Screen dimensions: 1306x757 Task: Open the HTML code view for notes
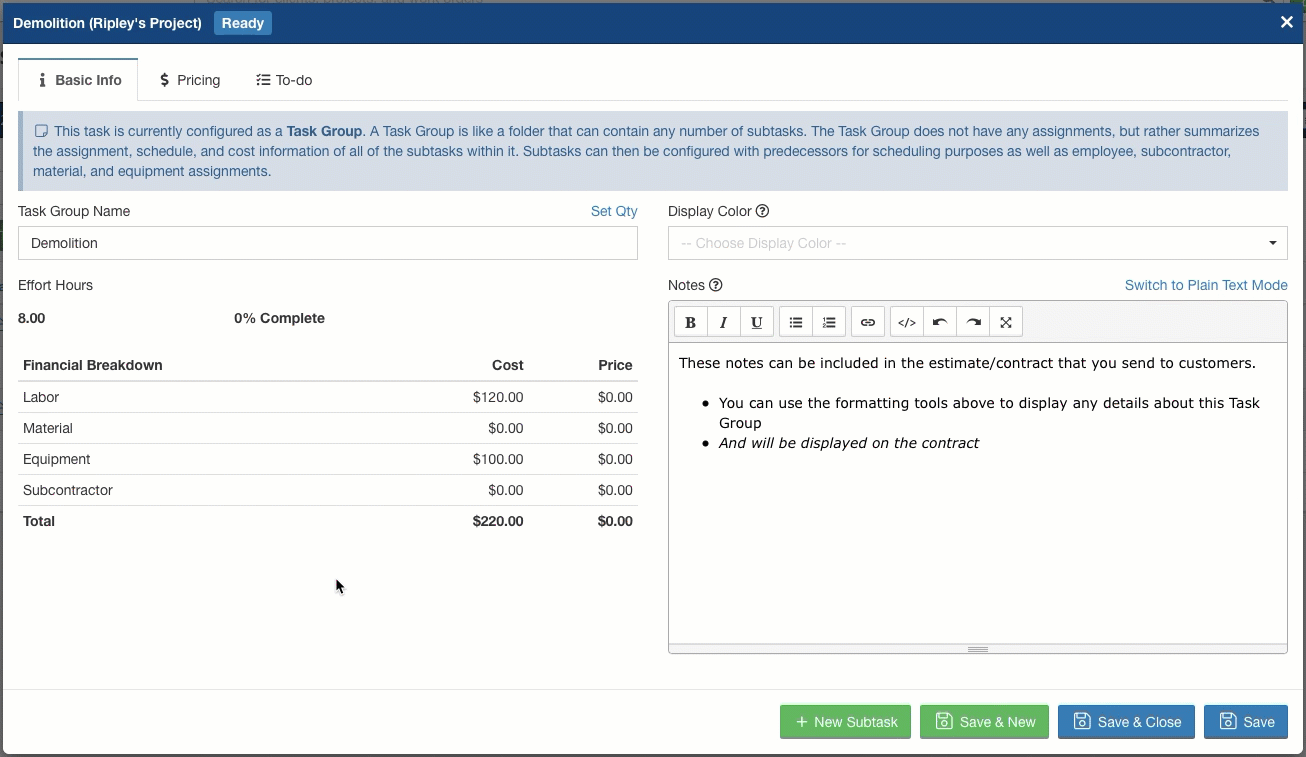(906, 321)
